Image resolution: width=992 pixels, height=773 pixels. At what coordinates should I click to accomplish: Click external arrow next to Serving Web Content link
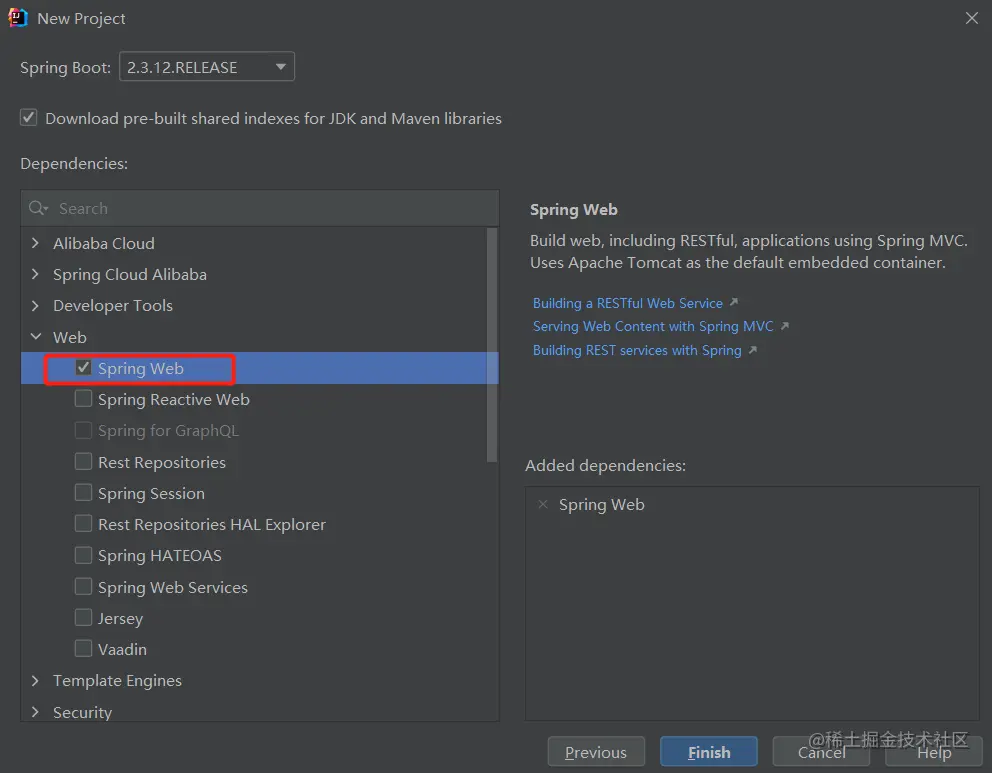(x=784, y=326)
